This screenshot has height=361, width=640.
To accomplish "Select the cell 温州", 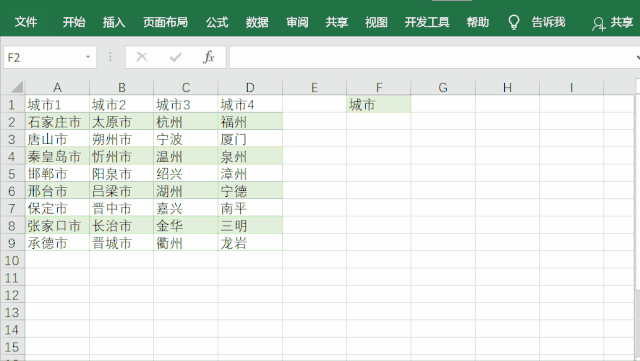I will [x=186, y=156].
